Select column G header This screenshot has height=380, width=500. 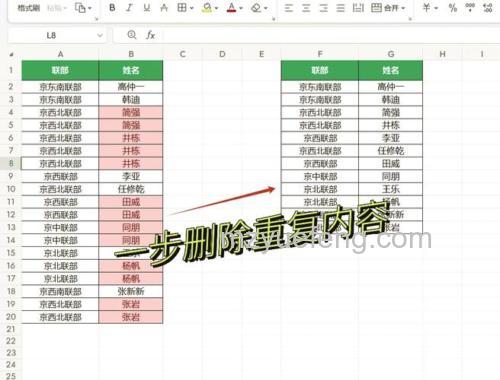pyautogui.click(x=391, y=54)
